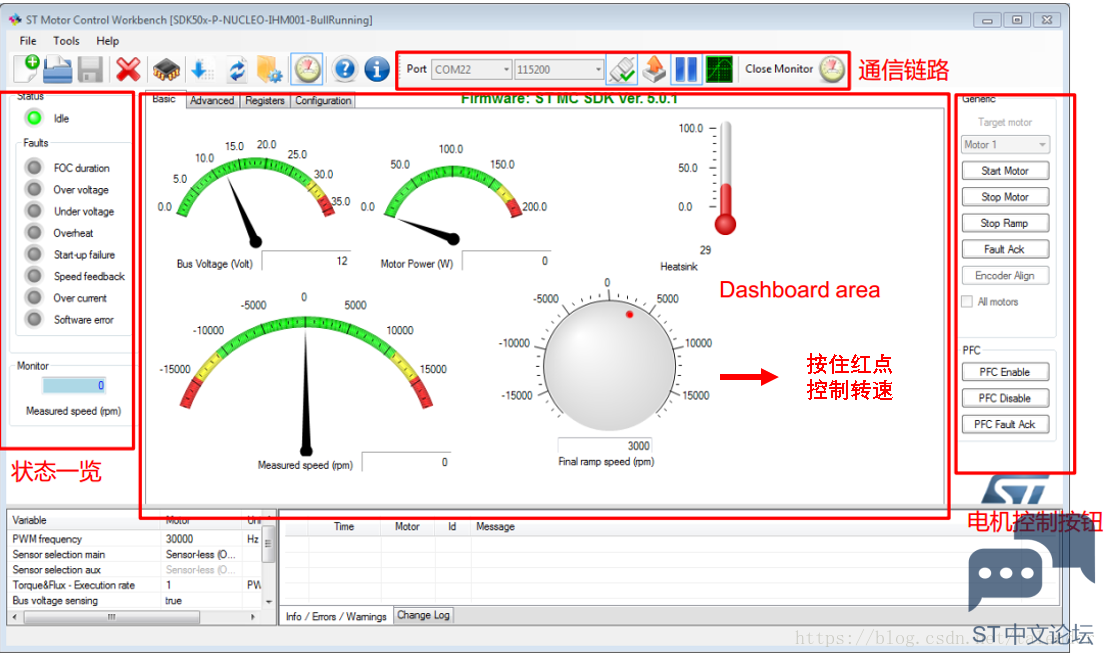This screenshot has height=658, width=1106.
Task: Open the Help menu
Action: (x=107, y=41)
